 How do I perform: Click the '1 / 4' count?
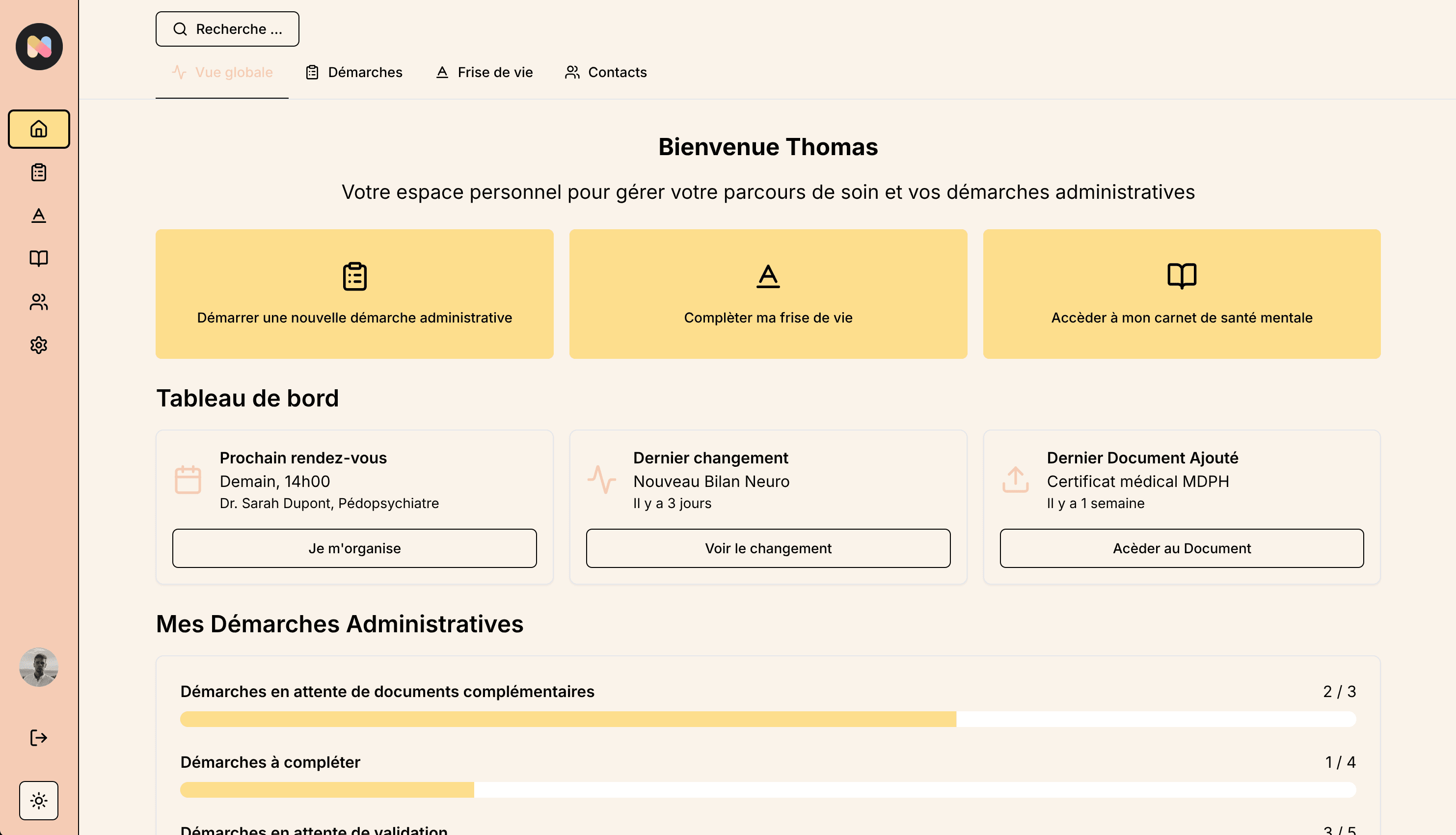pos(1340,762)
